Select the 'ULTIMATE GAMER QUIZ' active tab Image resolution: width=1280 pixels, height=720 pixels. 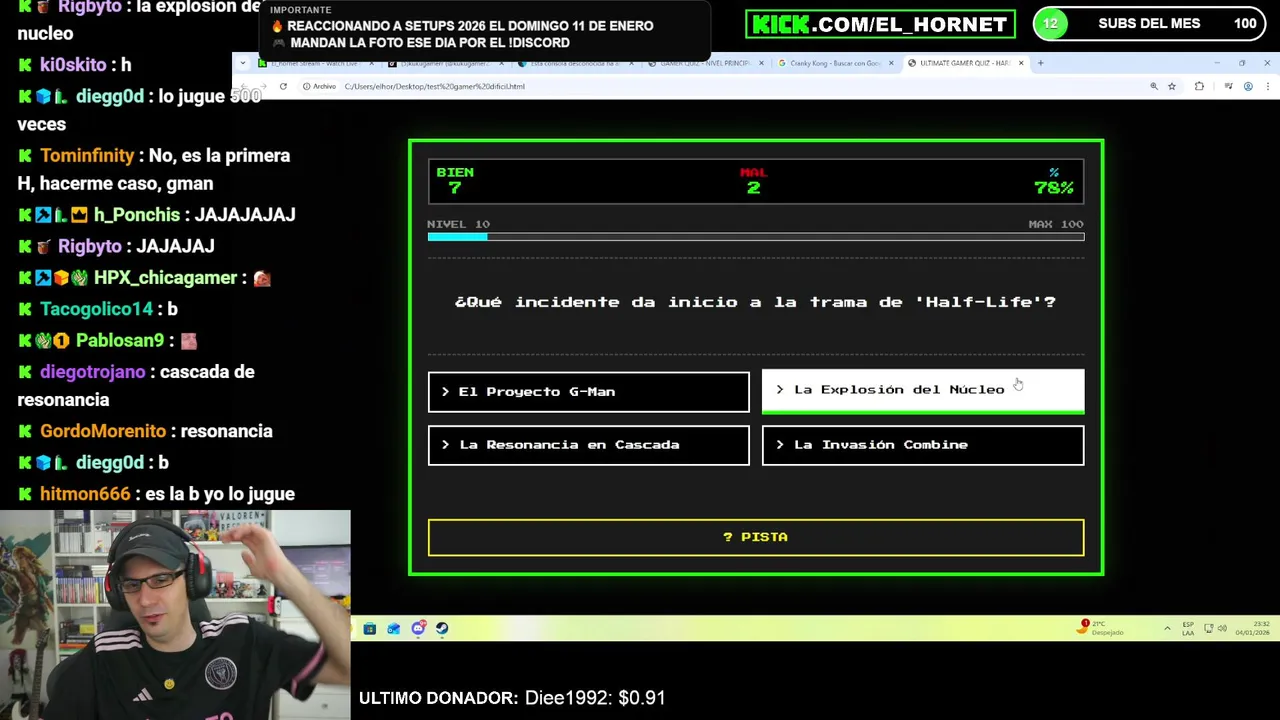[965, 63]
